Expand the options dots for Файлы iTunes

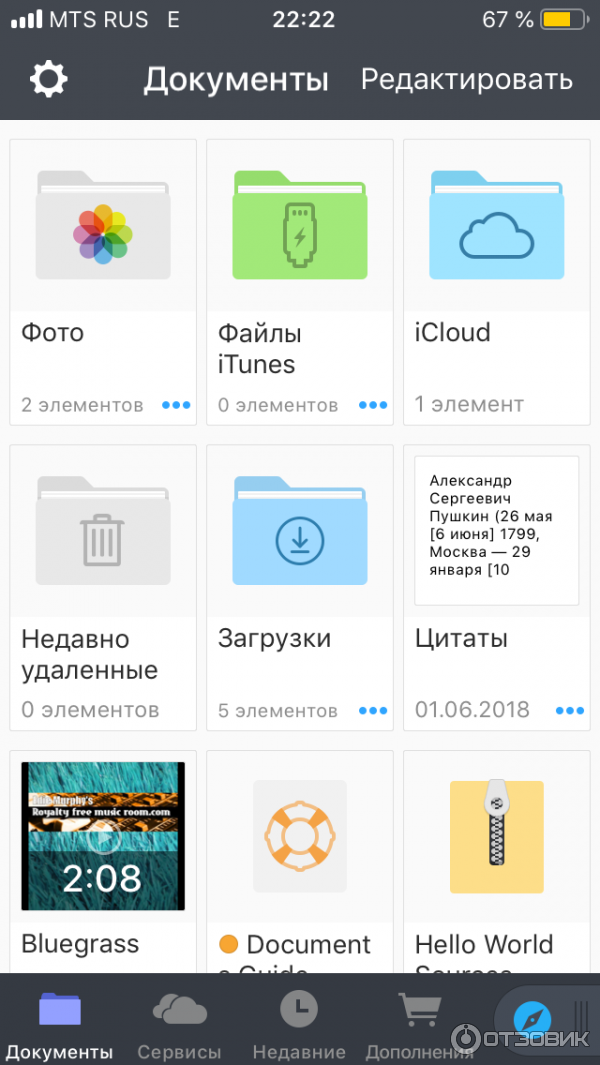(373, 405)
